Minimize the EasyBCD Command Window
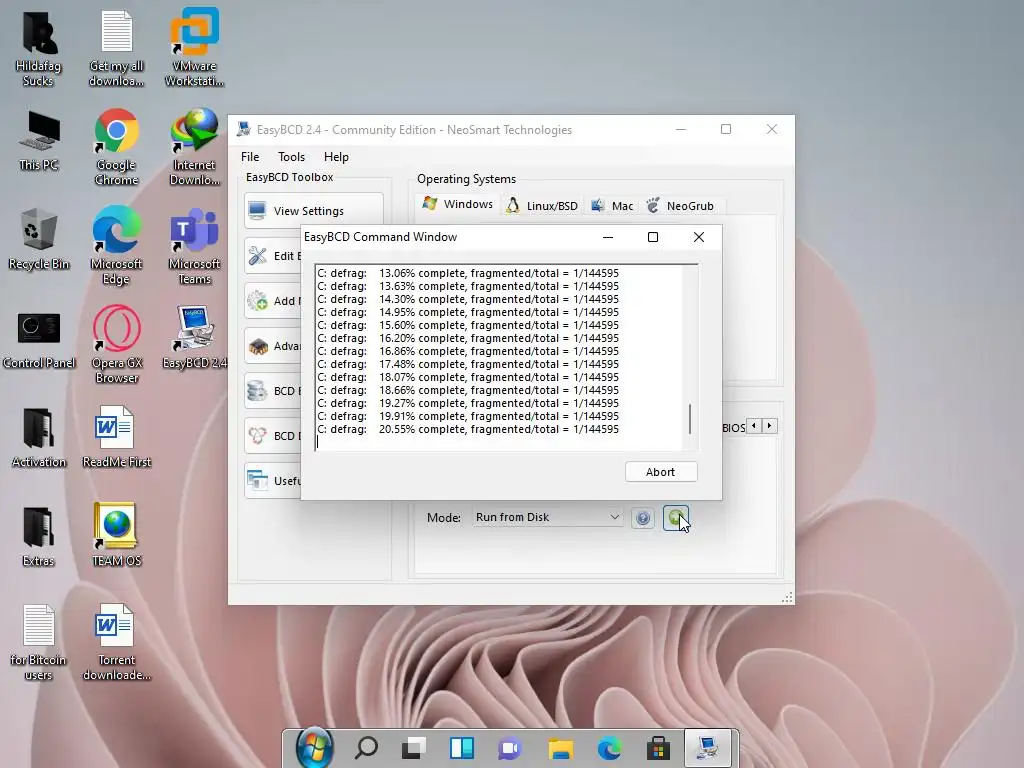Image resolution: width=1024 pixels, height=768 pixels. 608,237
